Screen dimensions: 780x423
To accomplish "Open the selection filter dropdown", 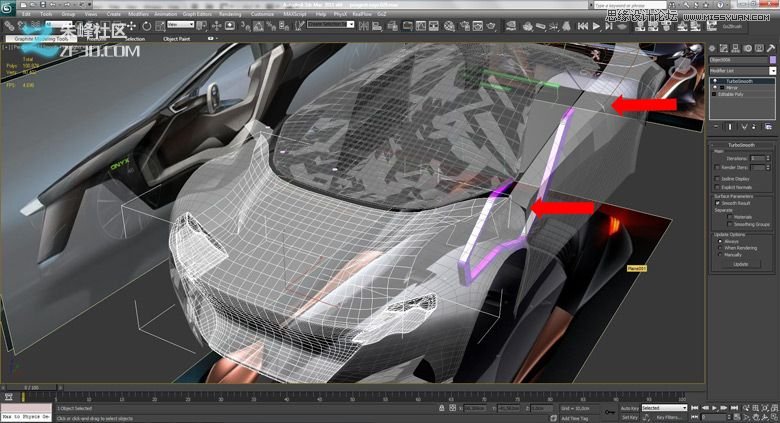I will (x=58, y=24).
